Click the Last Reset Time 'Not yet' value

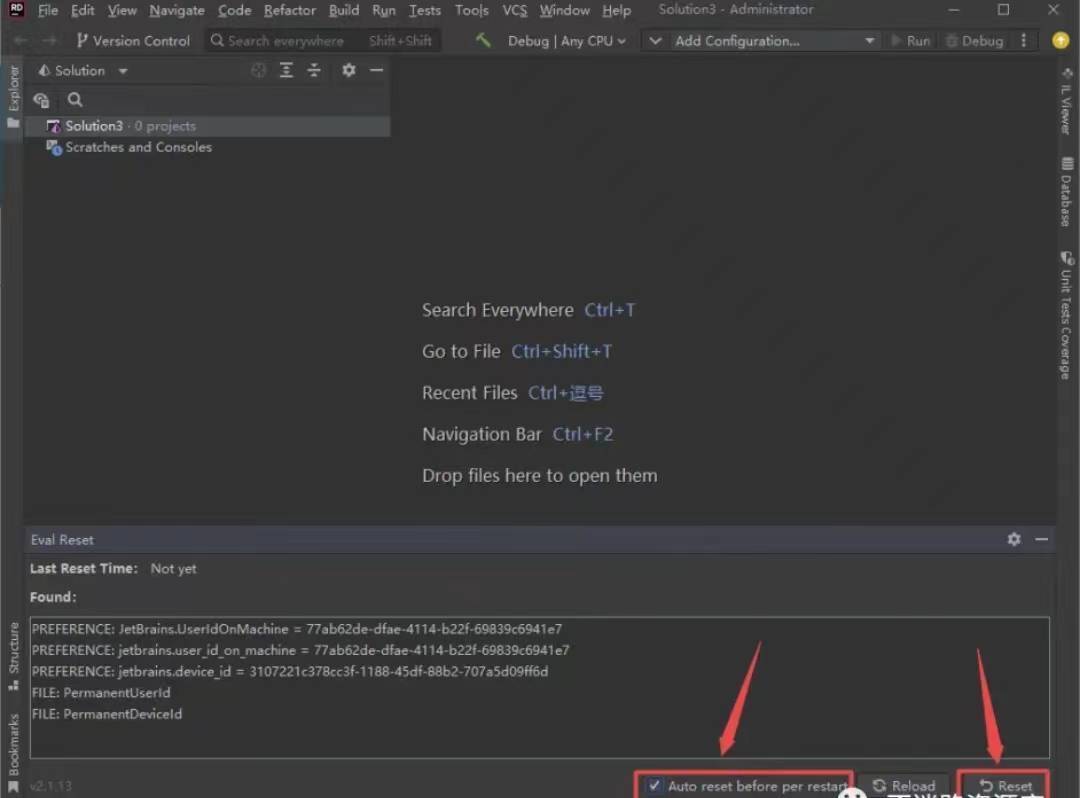174,569
